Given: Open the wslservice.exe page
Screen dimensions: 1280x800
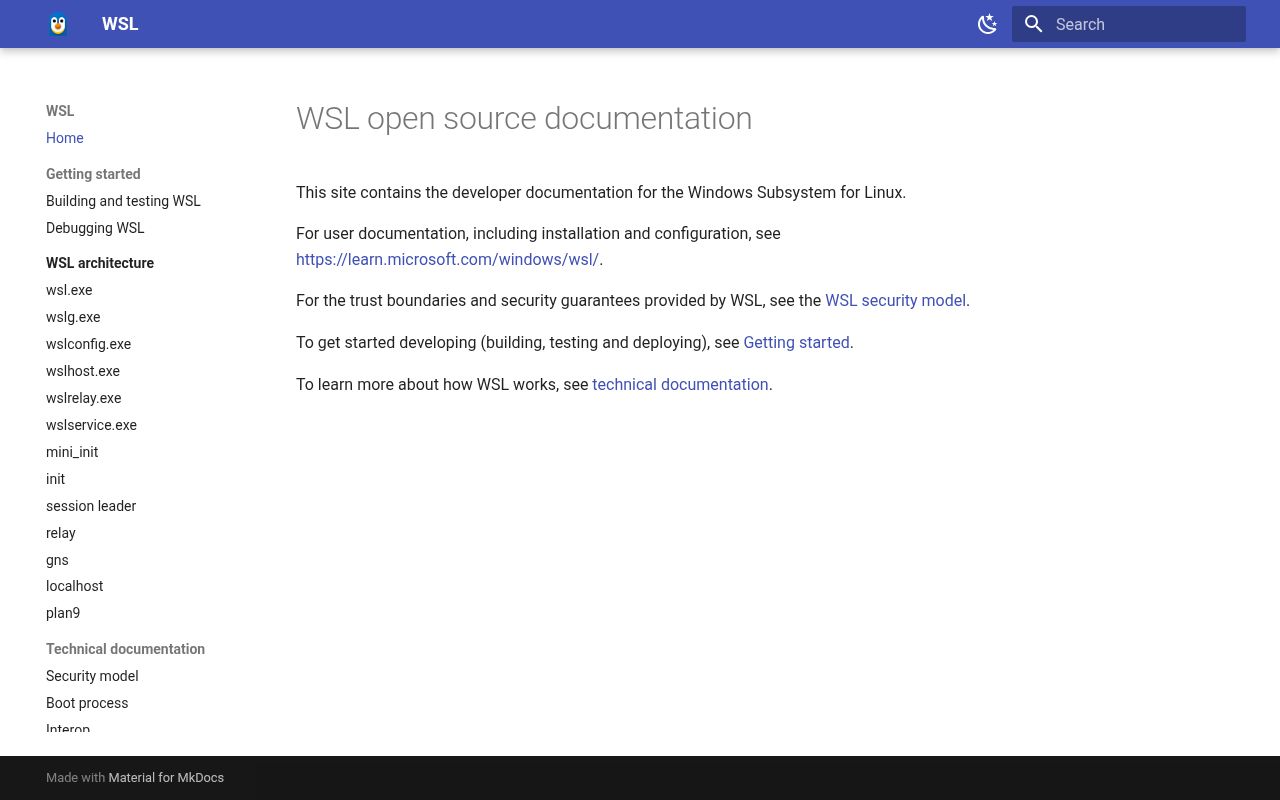Looking at the screenshot, I should (x=91, y=425).
